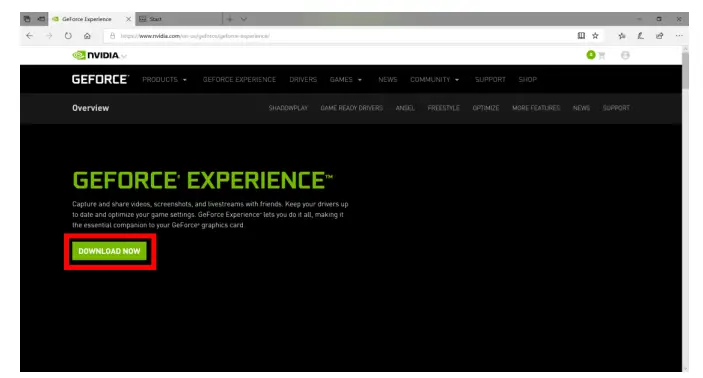Open the NVIDIA user account icon
The height and width of the screenshot is (378, 703).
pos(625,55)
